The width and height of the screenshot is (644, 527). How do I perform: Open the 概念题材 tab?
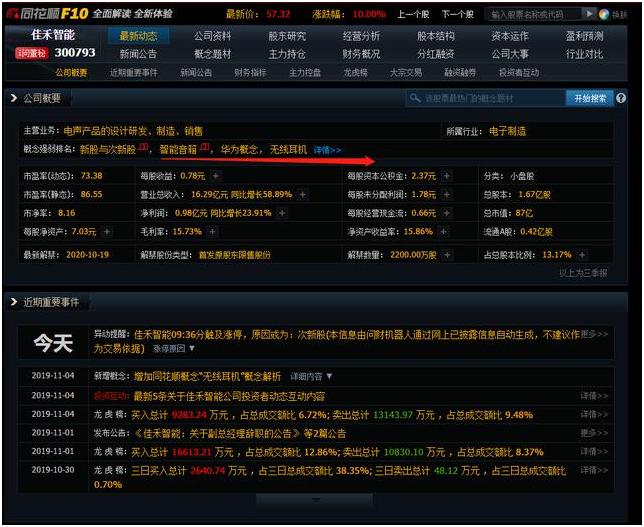[212, 54]
